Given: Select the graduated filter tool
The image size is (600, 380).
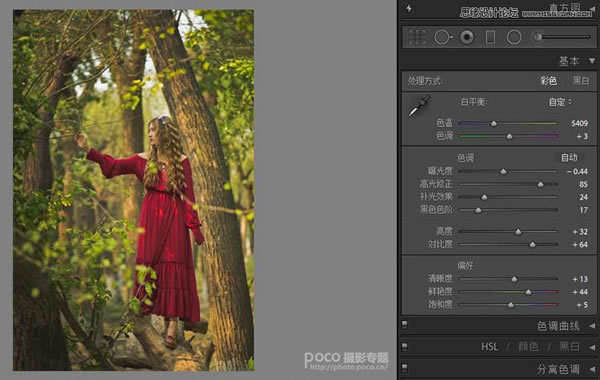Looking at the screenshot, I should pyautogui.click(x=491, y=37).
